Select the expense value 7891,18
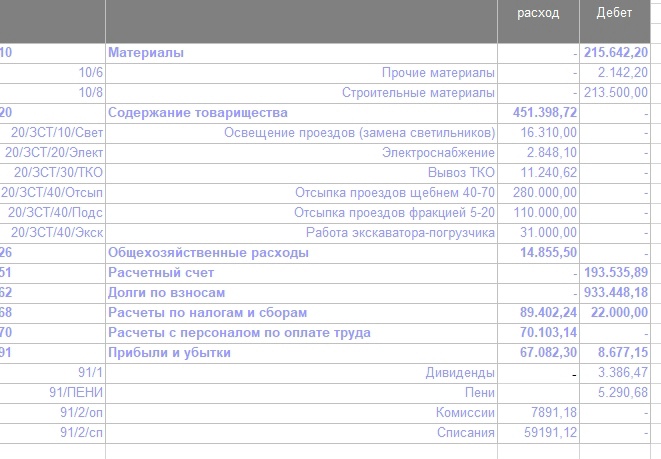Viewport: 661px width, 459px height. 554,413
